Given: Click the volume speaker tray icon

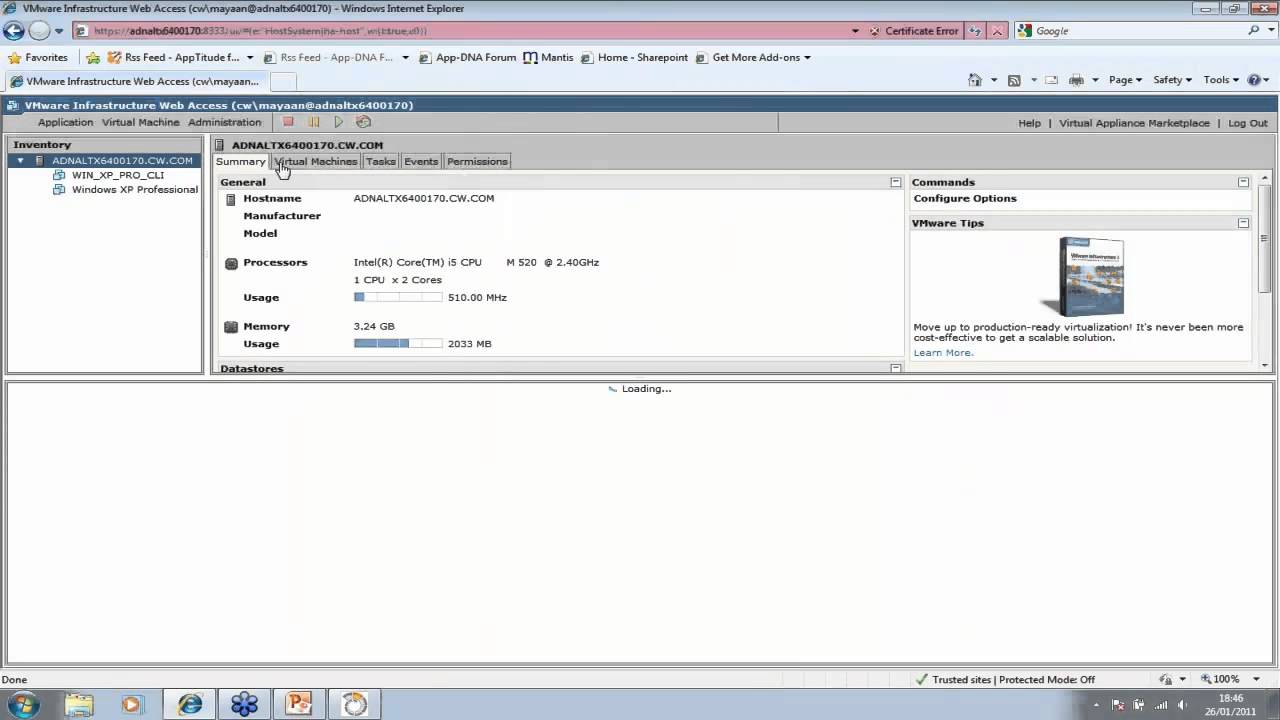Looking at the screenshot, I should (1183, 705).
